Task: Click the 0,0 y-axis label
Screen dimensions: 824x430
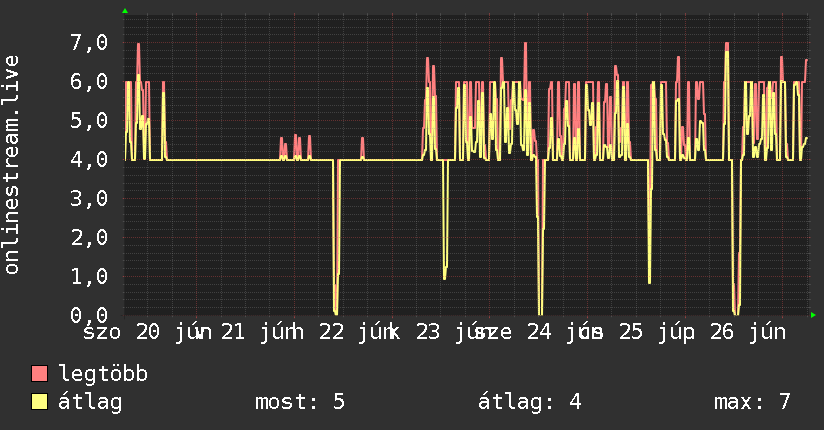Action: point(89,315)
